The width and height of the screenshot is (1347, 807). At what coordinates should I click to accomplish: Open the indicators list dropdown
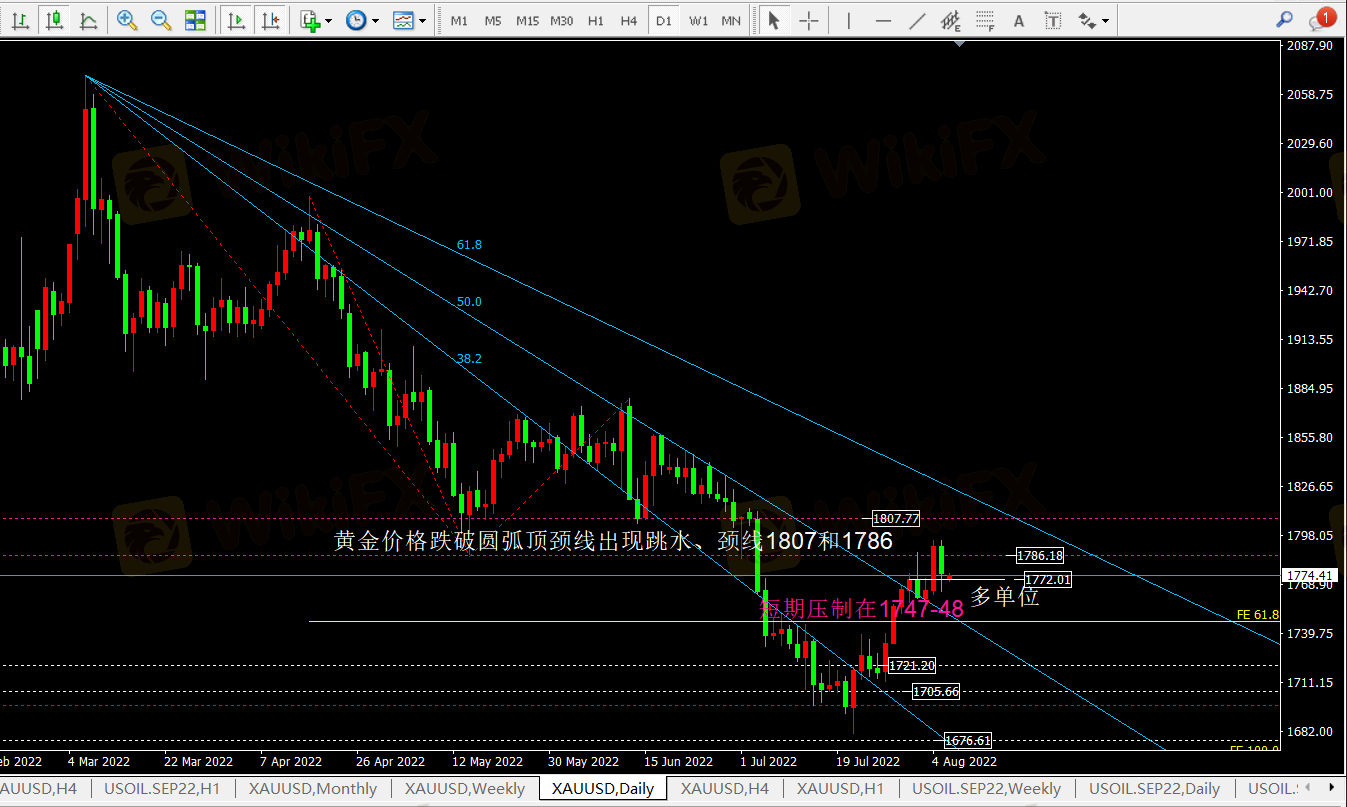coord(315,20)
